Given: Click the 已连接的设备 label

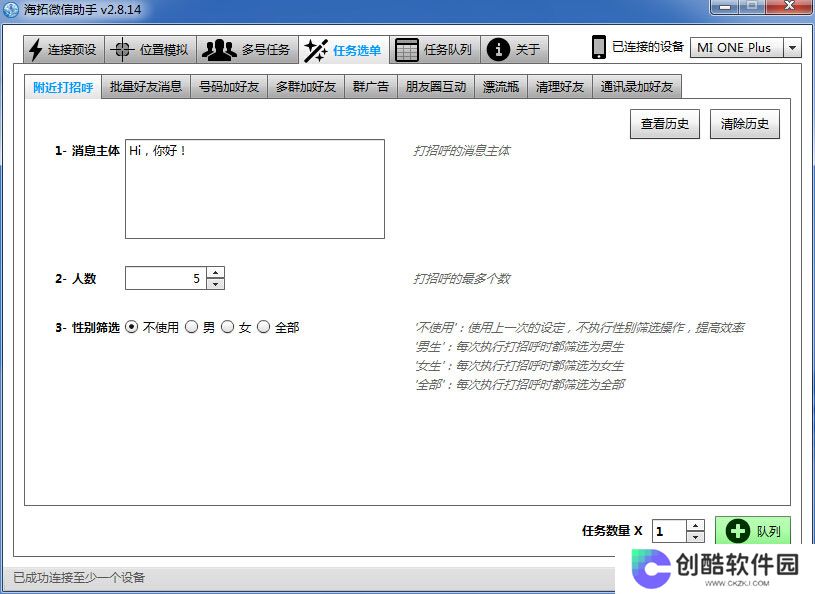Looking at the screenshot, I should pyautogui.click(x=648, y=47).
